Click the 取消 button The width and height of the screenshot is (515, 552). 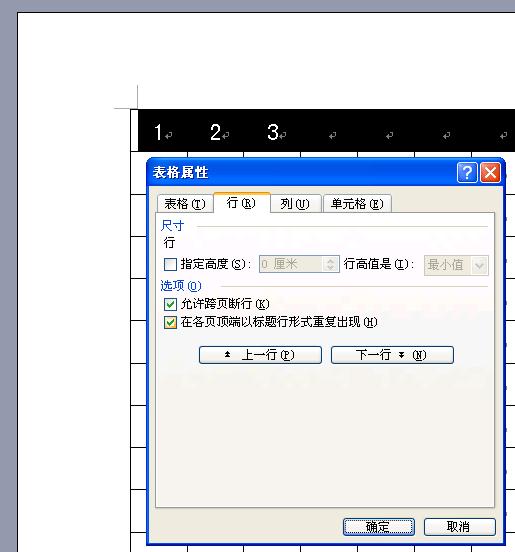(459, 527)
